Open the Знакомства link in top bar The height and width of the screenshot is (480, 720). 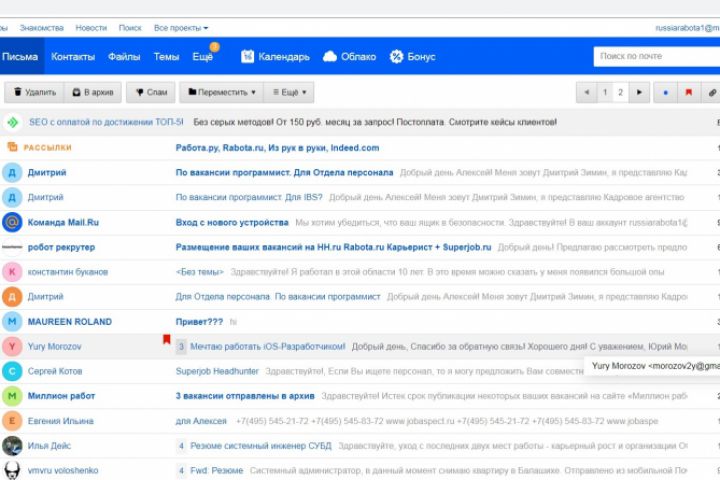point(41,28)
